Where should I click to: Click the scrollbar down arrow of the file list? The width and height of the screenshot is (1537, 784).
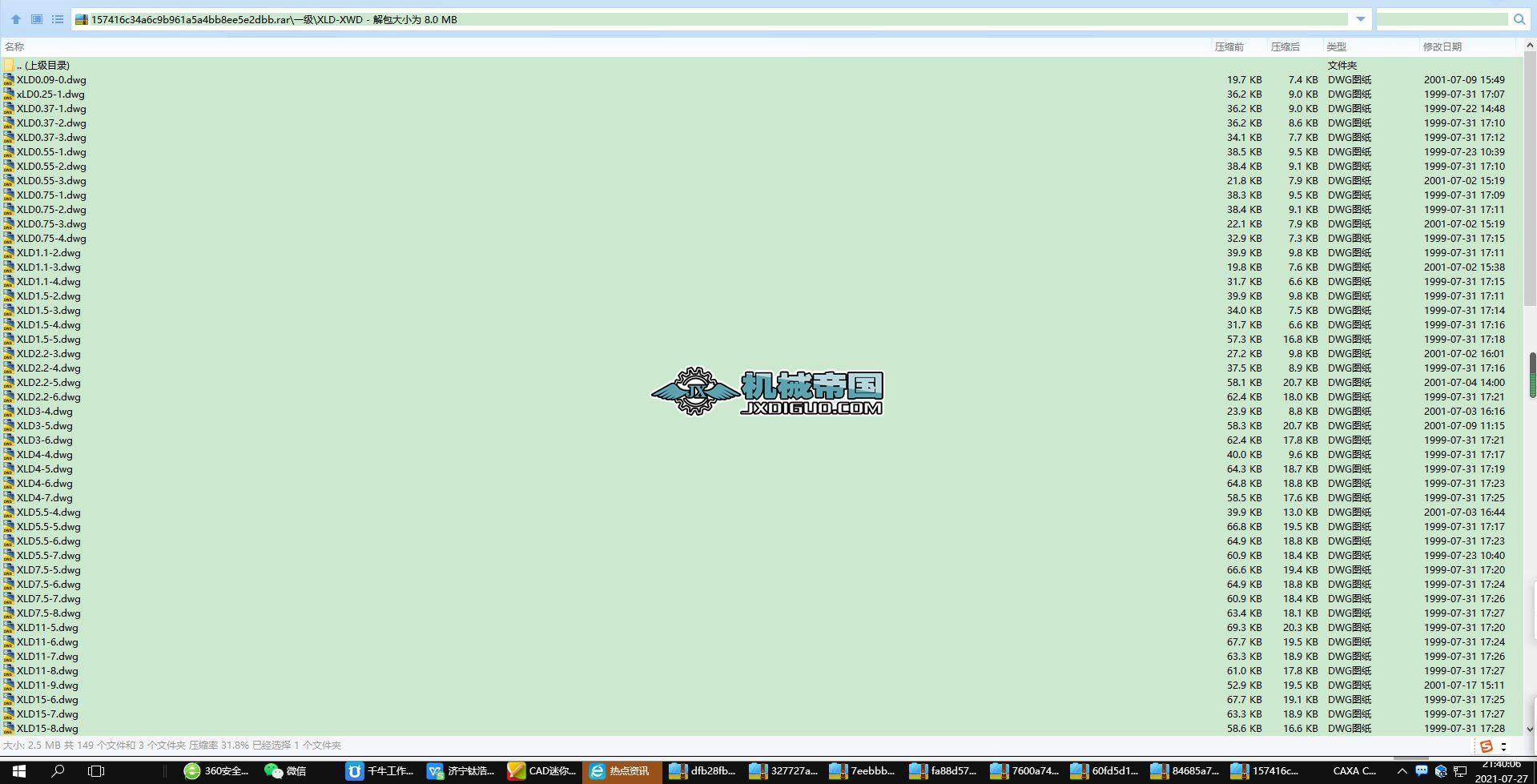pyautogui.click(x=1531, y=729)
